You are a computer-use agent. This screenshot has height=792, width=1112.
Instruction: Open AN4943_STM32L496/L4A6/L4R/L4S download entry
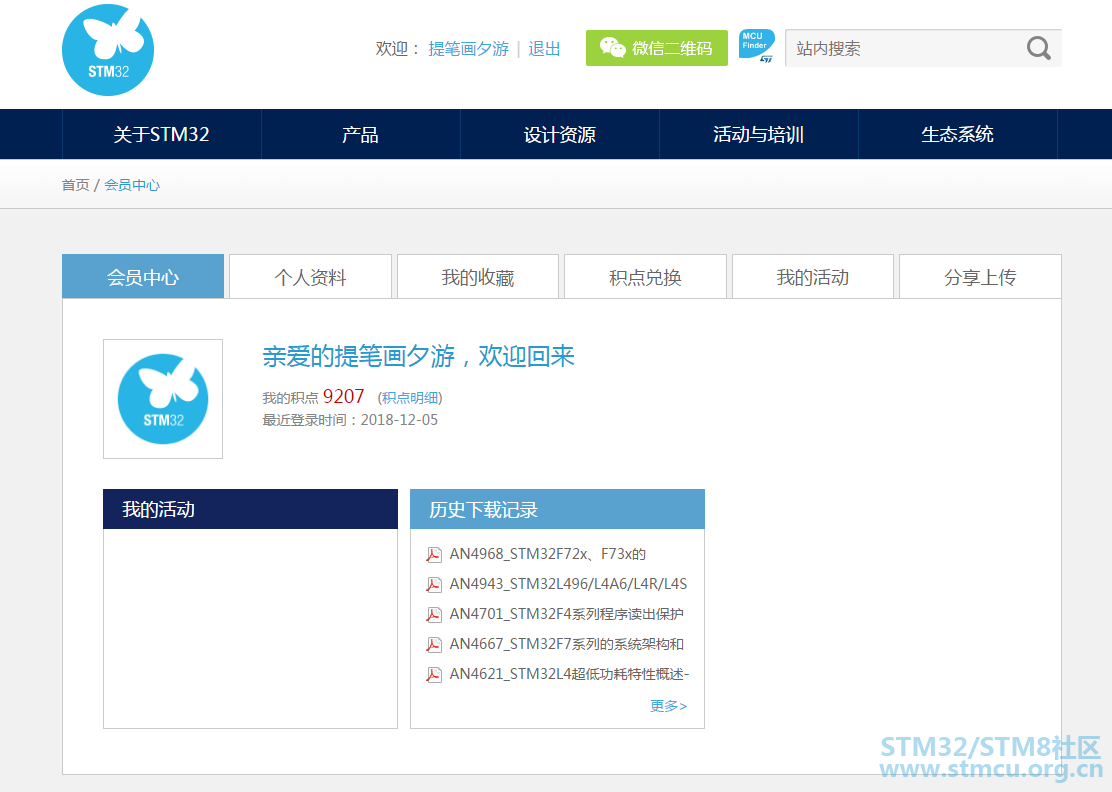tap(568, 584)
